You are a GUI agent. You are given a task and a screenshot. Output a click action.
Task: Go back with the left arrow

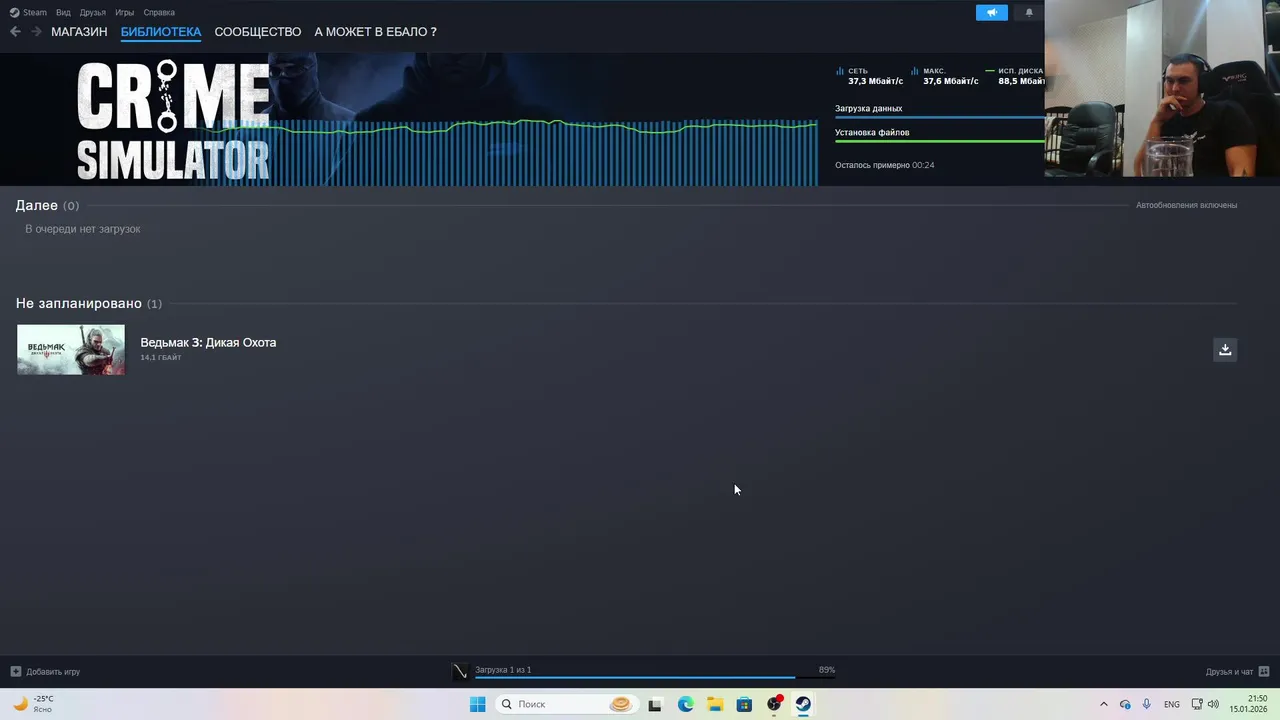point(15,32)
